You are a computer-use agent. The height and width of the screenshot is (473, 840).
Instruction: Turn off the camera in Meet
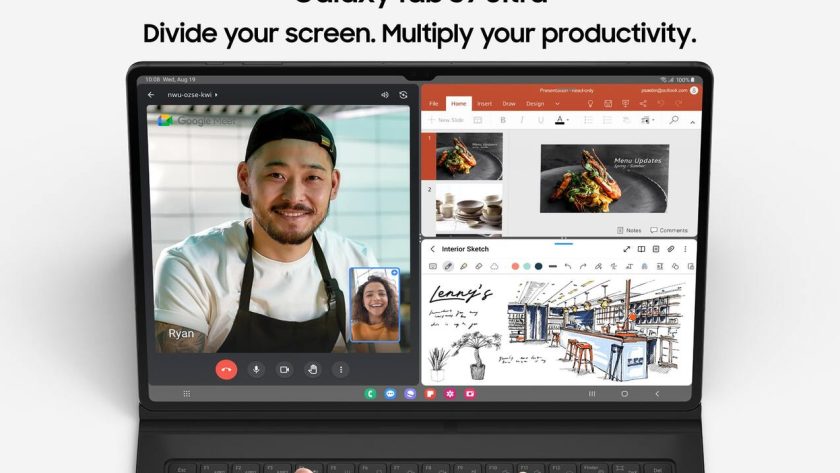[284, 369]
